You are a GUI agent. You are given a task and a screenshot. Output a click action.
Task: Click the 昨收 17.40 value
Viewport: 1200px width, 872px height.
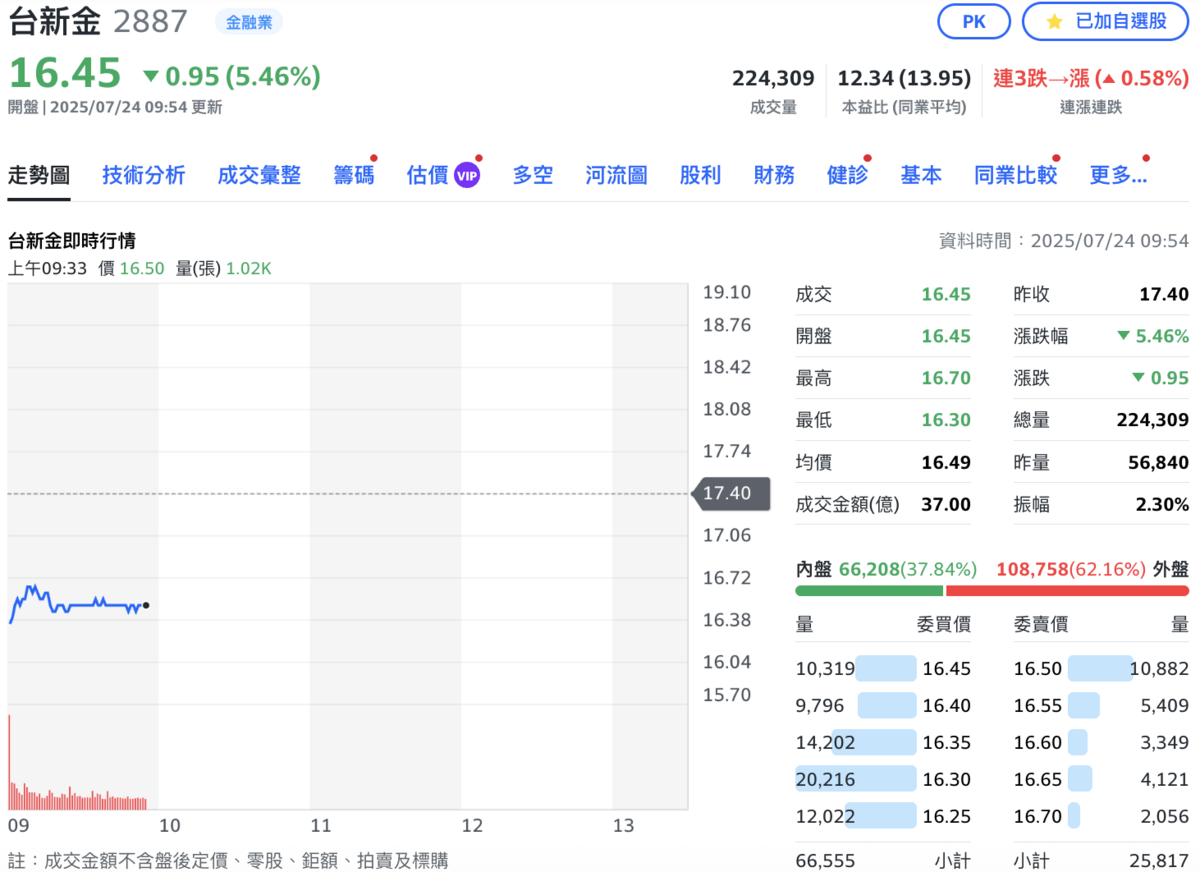coord(1164,294)
